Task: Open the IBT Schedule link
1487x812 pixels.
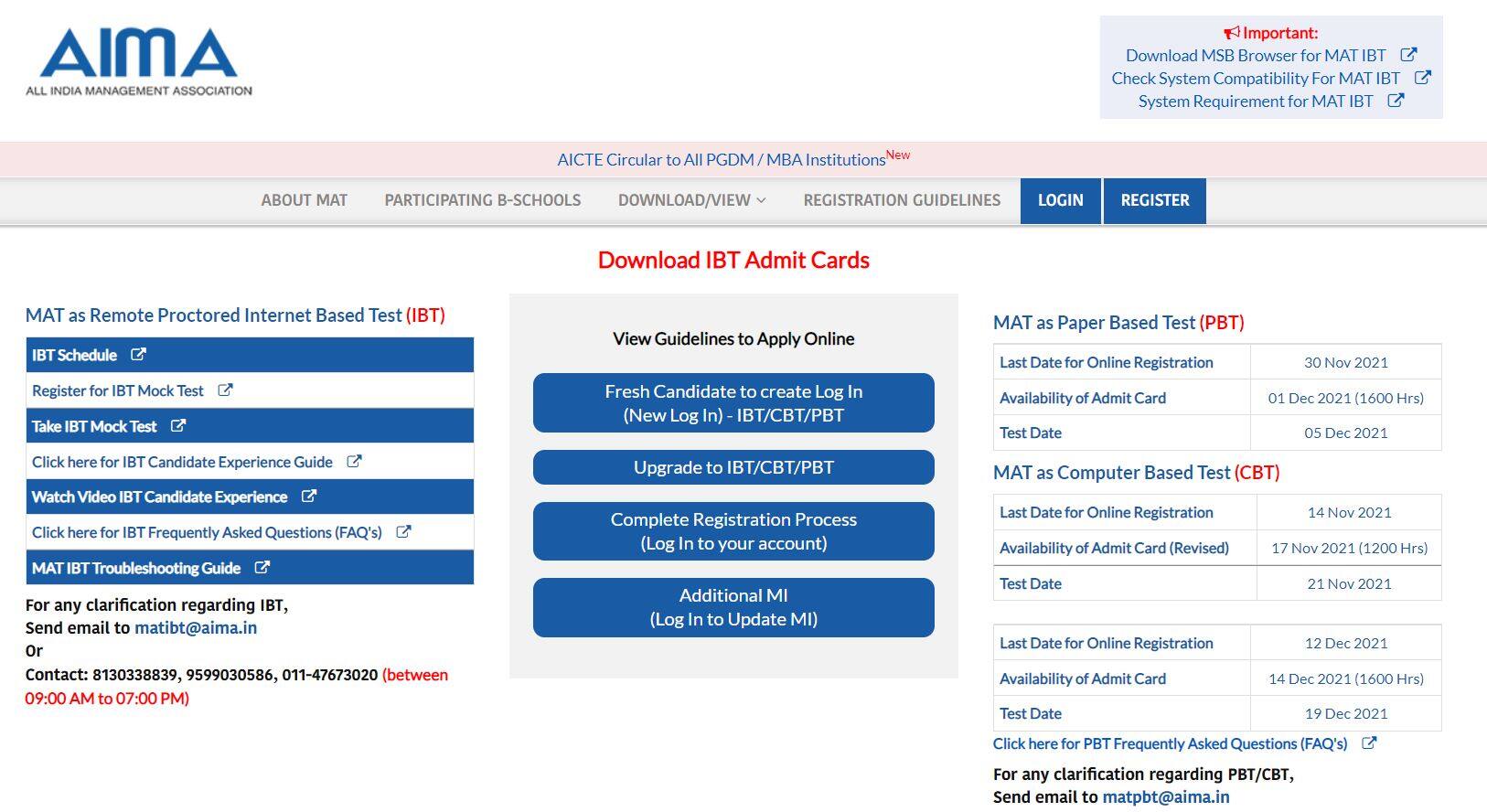Action: (x=74, y=355)
